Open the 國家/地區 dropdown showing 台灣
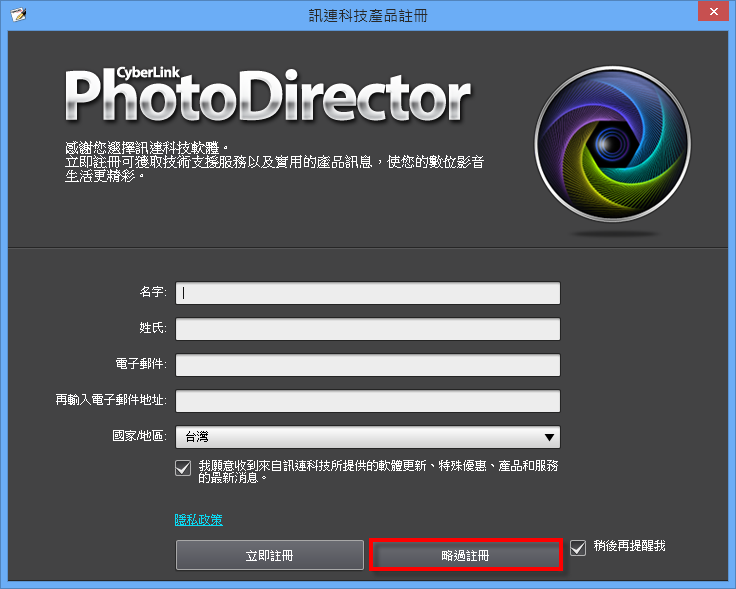 point(368,437)
